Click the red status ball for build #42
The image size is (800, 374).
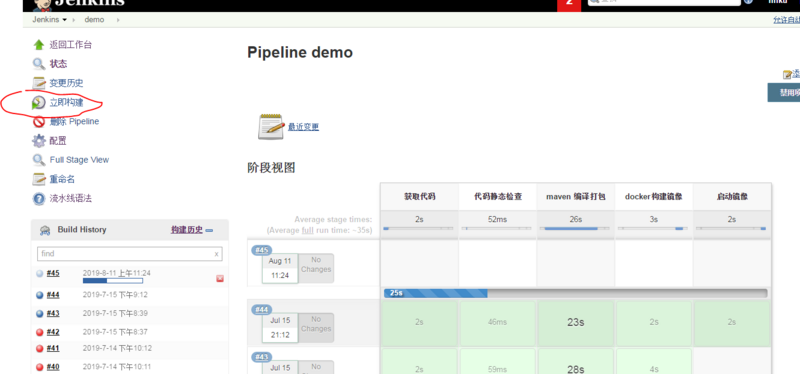click(40, 332)
